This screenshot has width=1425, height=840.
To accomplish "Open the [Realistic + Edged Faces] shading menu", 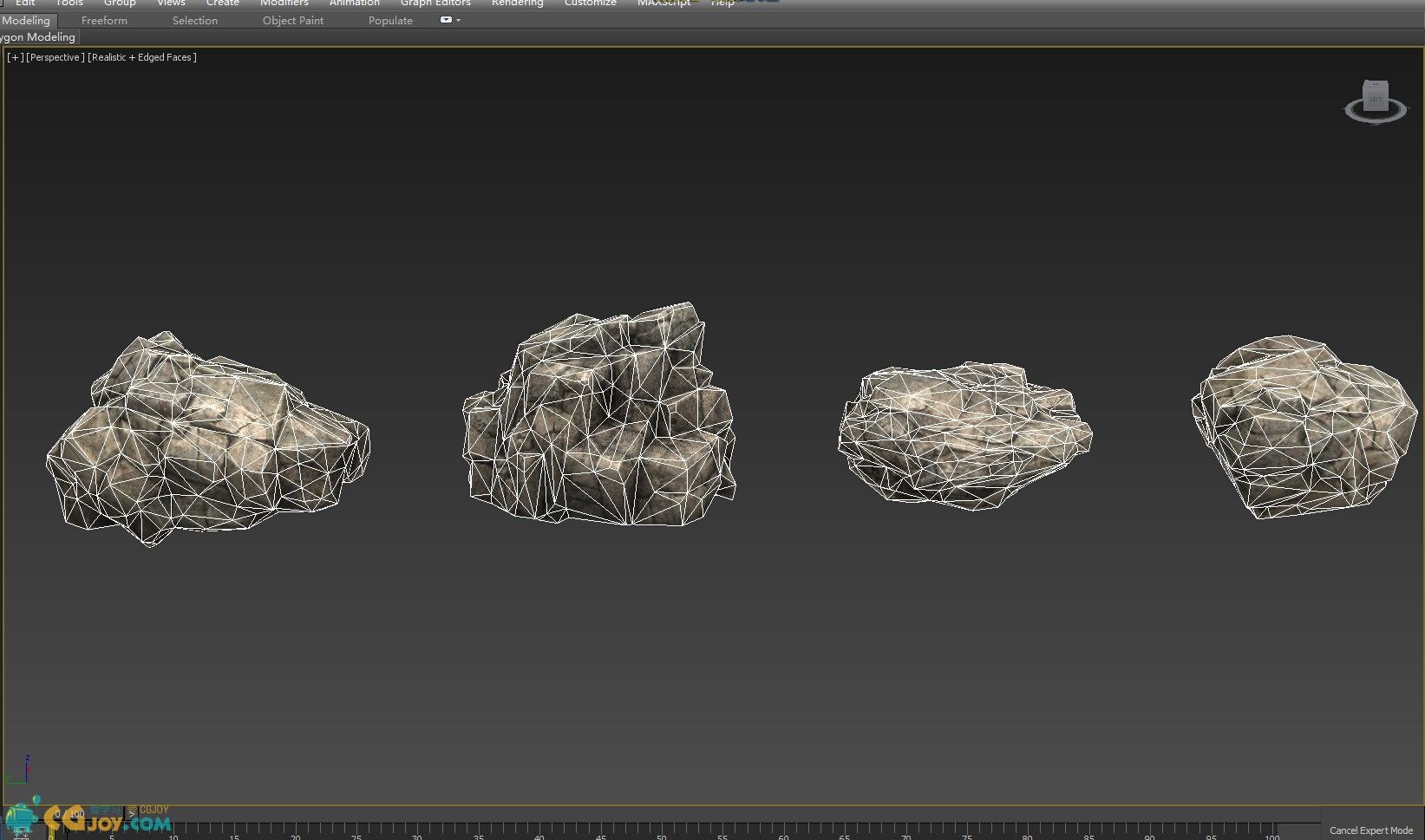I will pos(142,57).
